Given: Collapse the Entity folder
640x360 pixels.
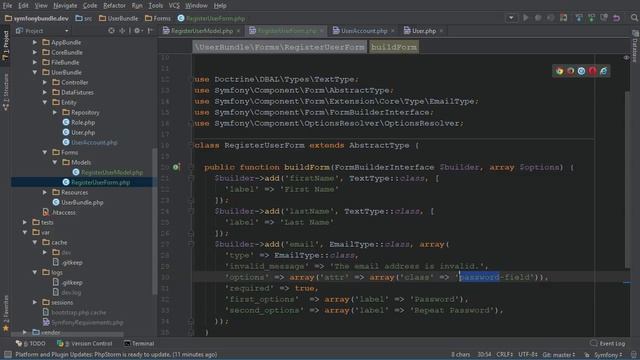Looking at the screenshot, I should click(45, 102).
